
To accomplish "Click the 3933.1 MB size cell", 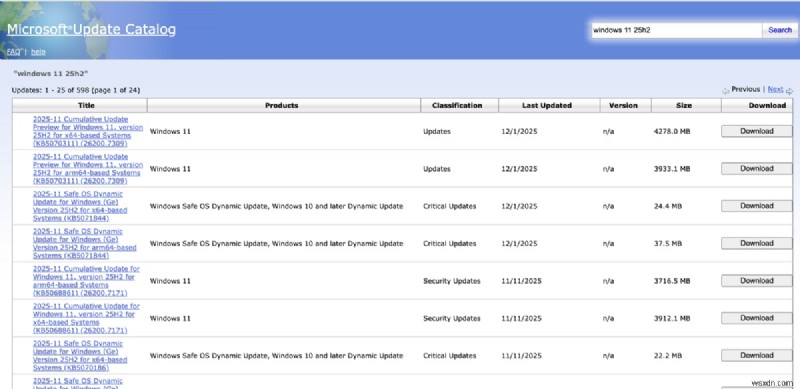I will click(672, 168).
